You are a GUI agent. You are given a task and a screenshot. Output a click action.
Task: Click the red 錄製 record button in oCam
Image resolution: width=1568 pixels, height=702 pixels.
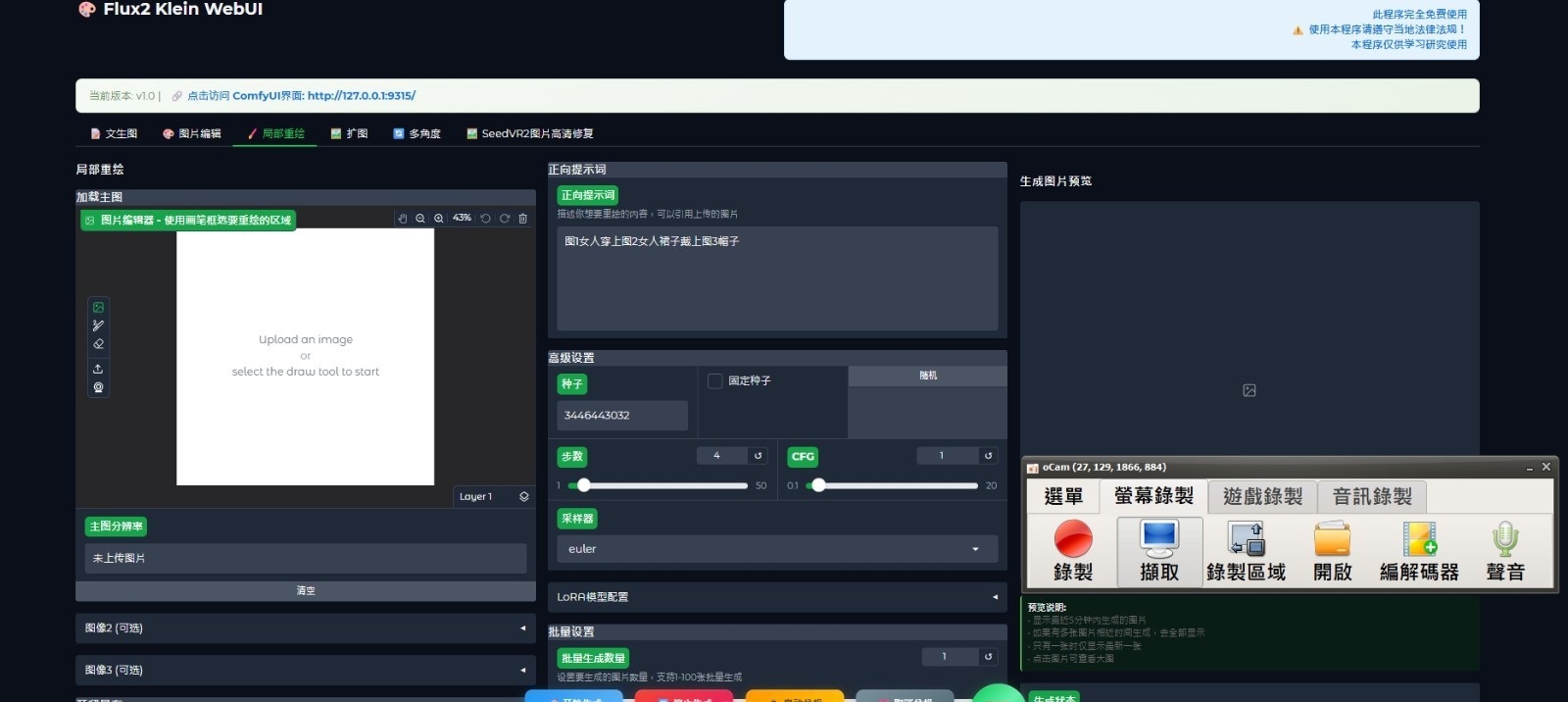point(1073,538)
